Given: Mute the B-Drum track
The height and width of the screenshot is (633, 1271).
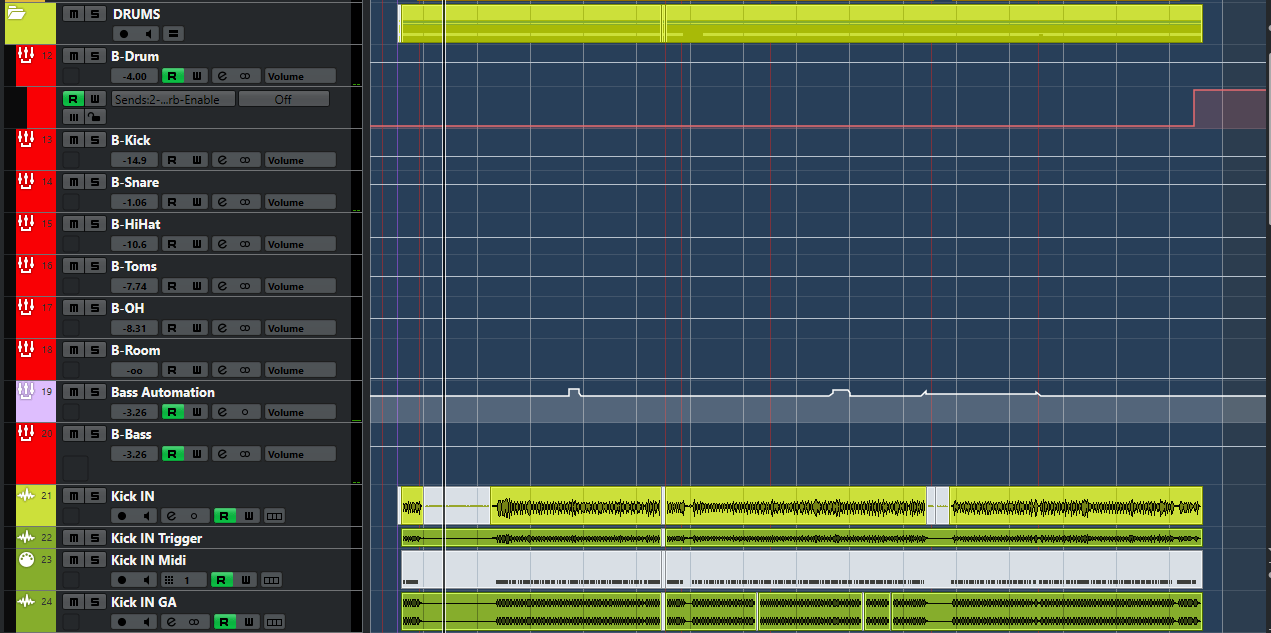Looking at the screenshot, I should [x=72, y=56].
